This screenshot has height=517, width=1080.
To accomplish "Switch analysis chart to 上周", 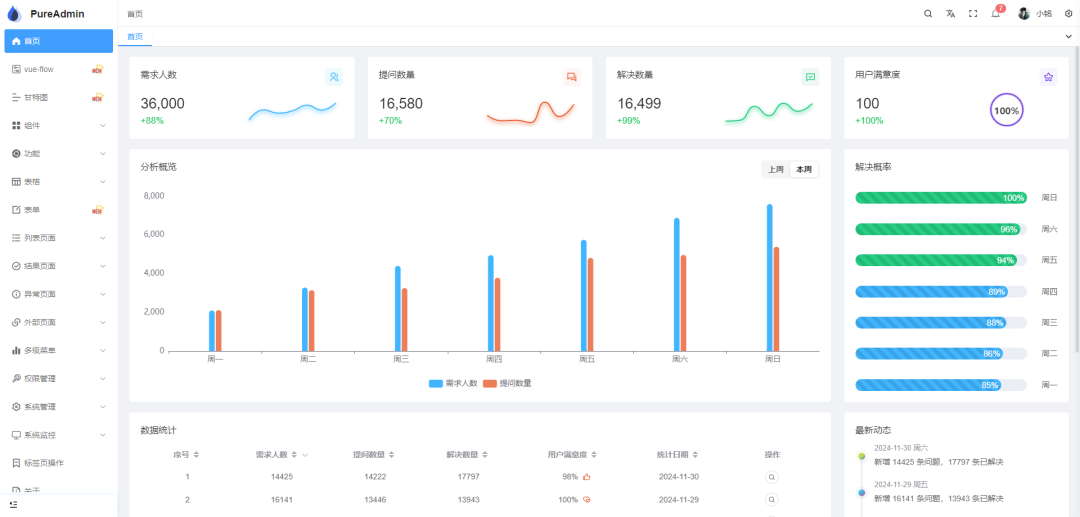I will tap(776, 169).
